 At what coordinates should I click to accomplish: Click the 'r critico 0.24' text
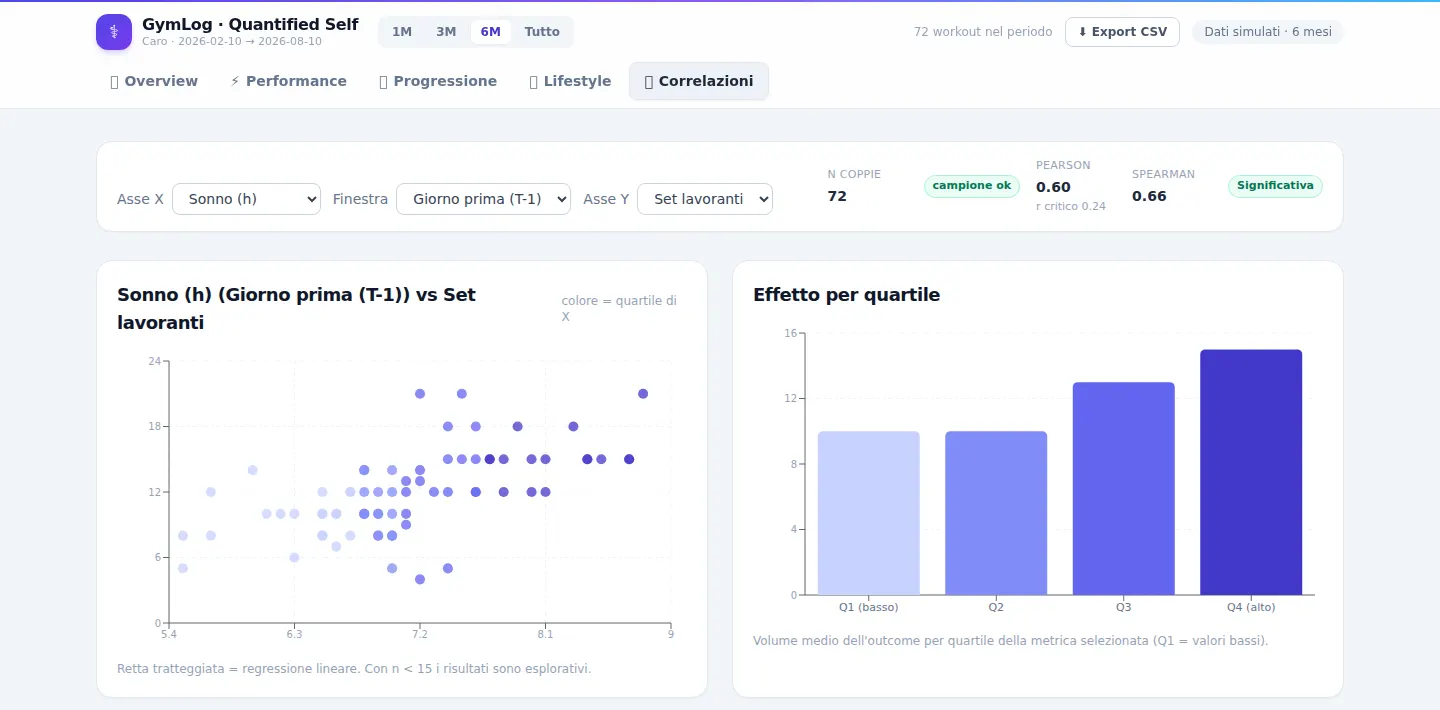[1071, 206]
